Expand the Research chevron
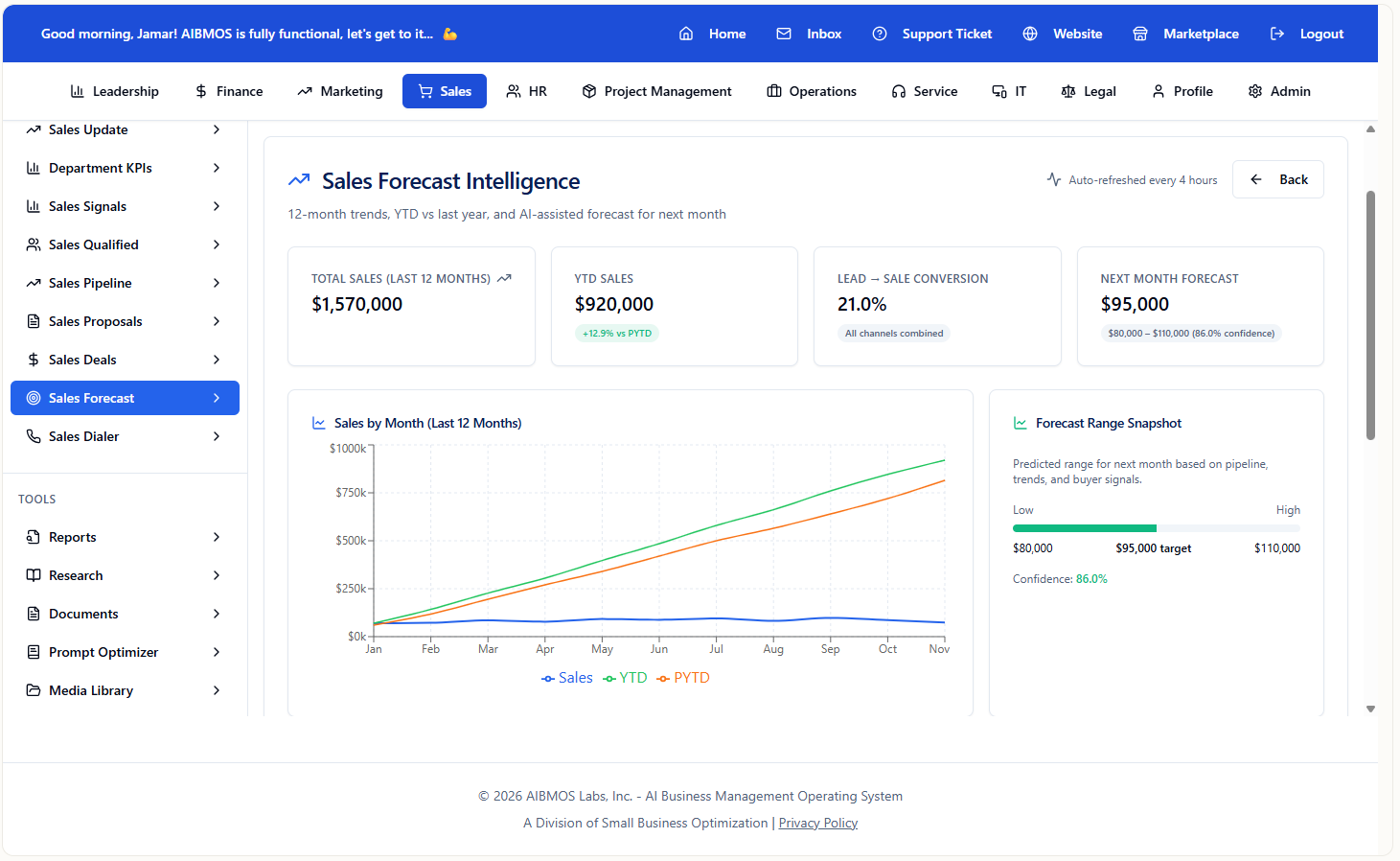Viewport: 1400px width, 861px height. tap(217, 575)
